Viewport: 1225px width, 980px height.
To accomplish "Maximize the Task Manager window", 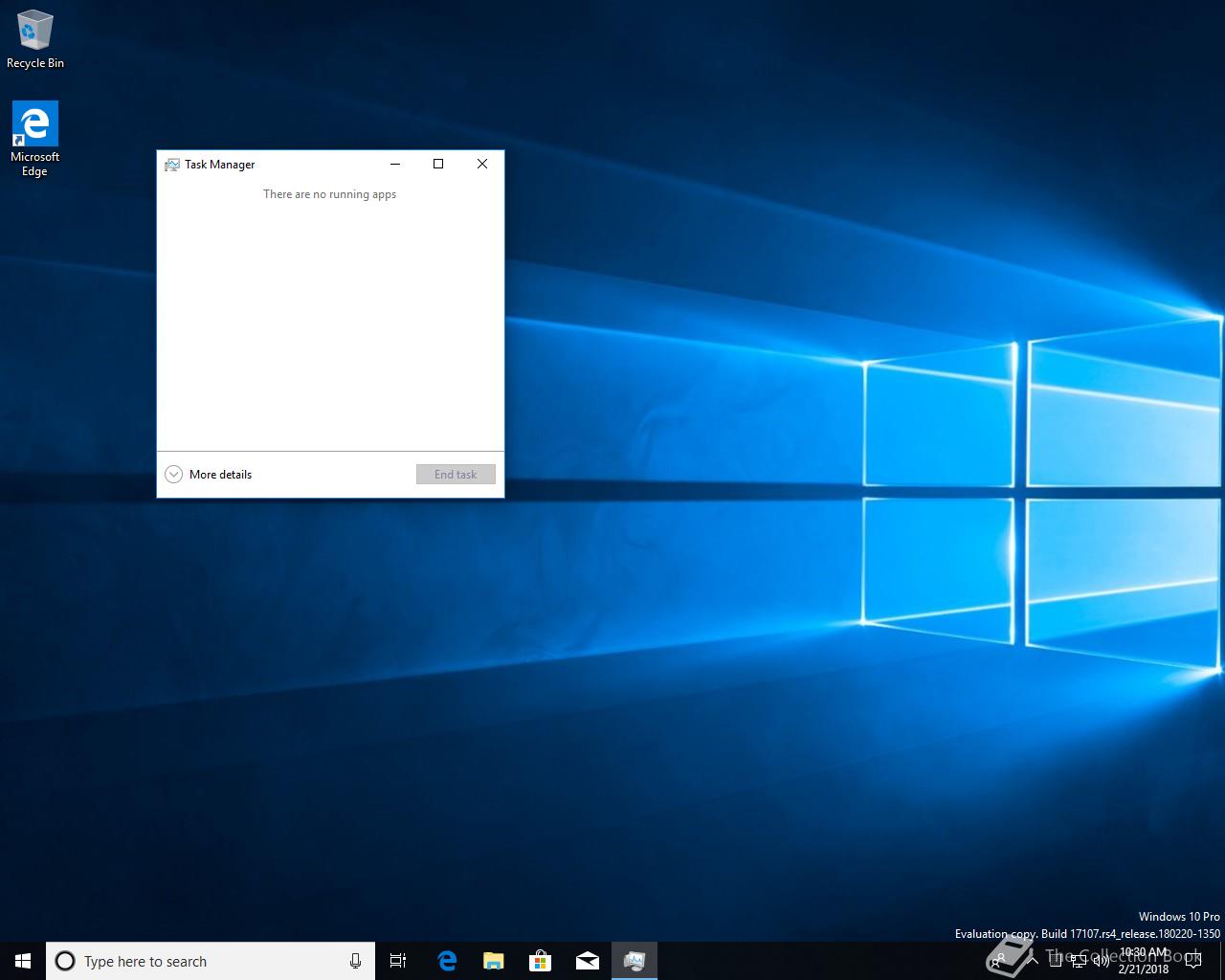I will coord(438,164).
